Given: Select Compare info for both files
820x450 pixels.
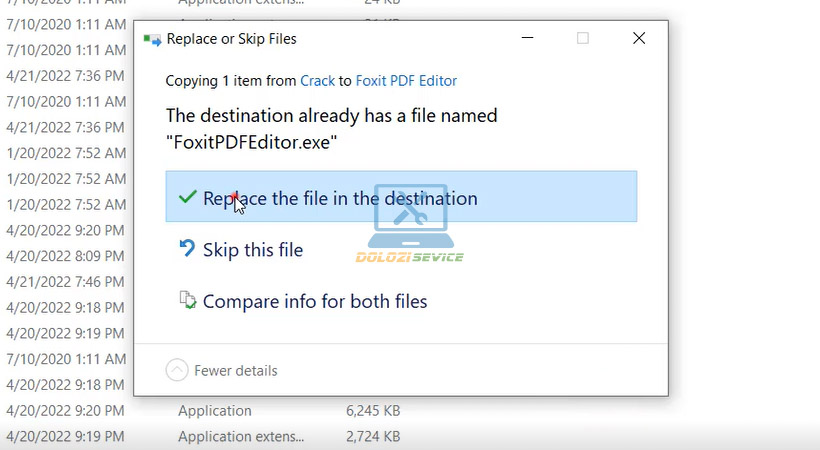Looking at the screenshot, I should pos(315,300).
